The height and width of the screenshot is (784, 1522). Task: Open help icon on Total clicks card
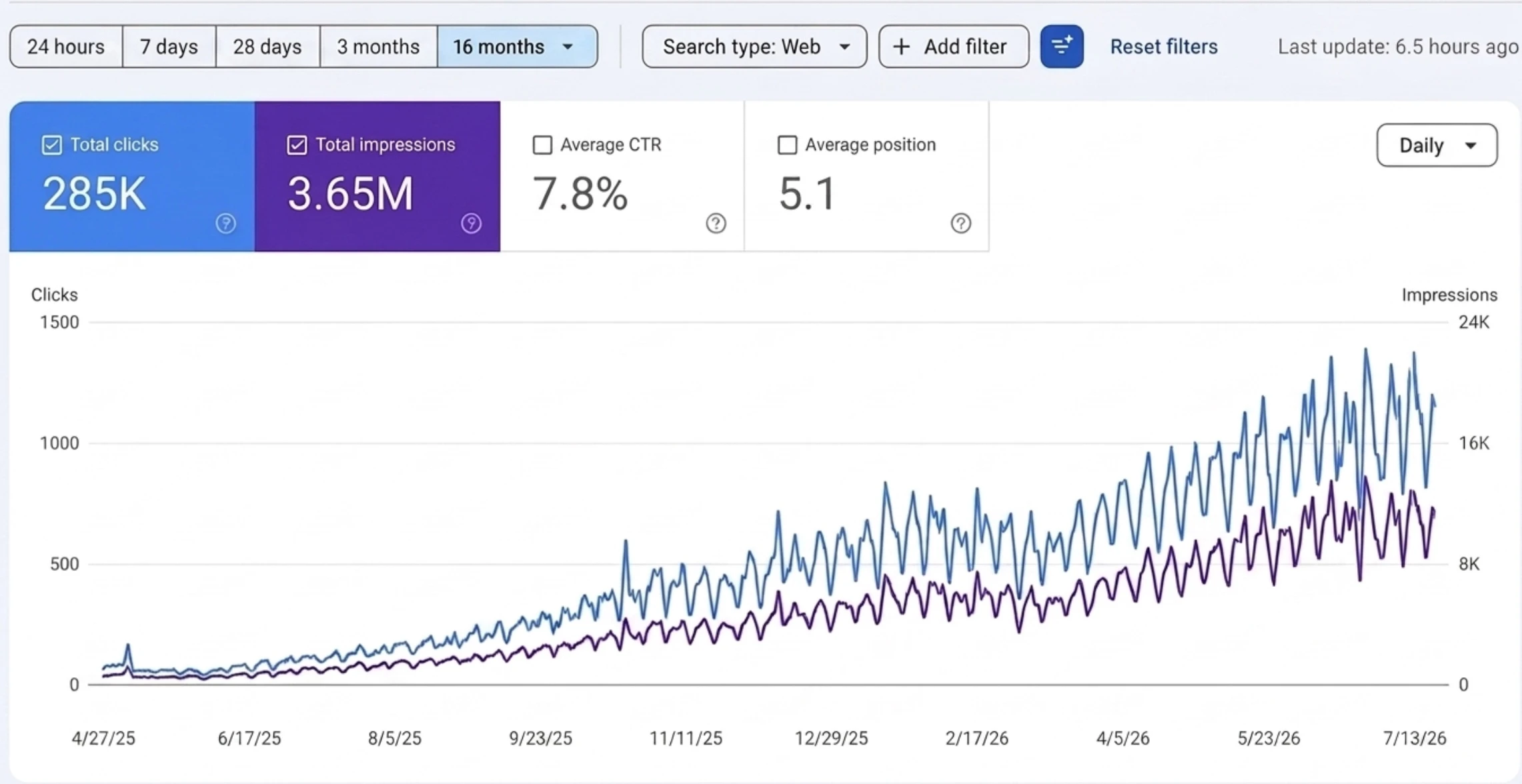tap(226, 223)
